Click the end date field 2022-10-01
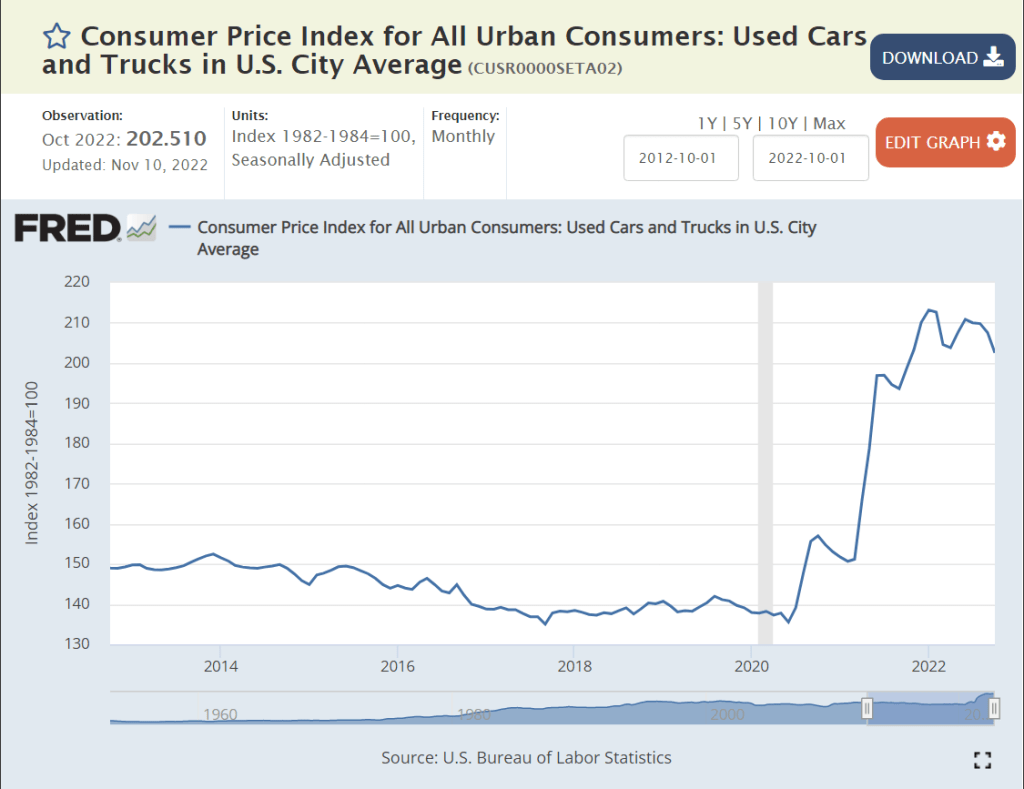 pos(810,158)
